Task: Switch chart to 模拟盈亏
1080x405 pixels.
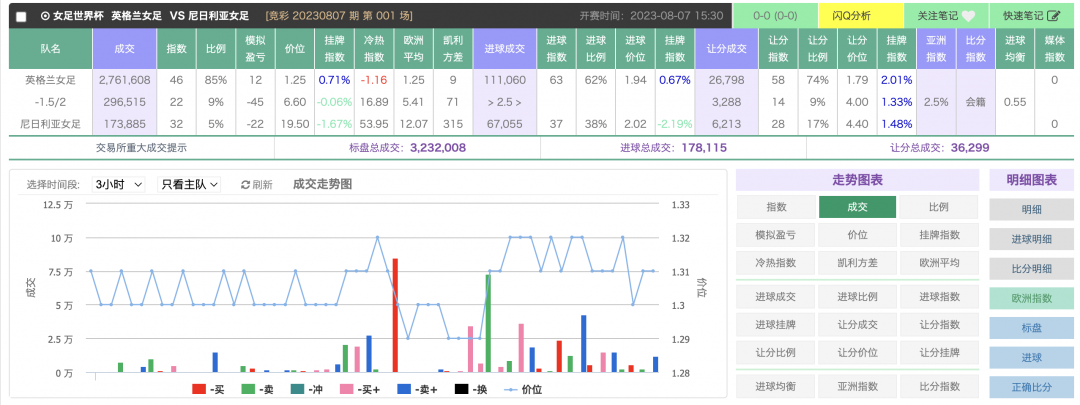Action: point(776,235)
